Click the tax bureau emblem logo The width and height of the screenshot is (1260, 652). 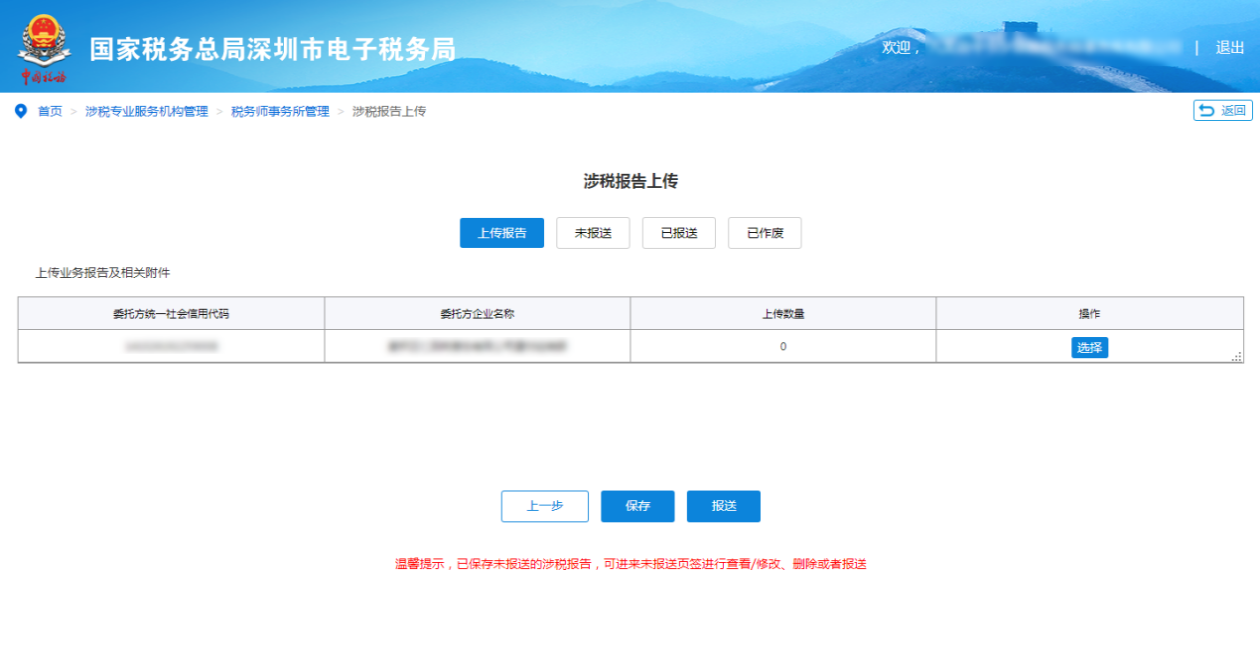click(43, 48)
